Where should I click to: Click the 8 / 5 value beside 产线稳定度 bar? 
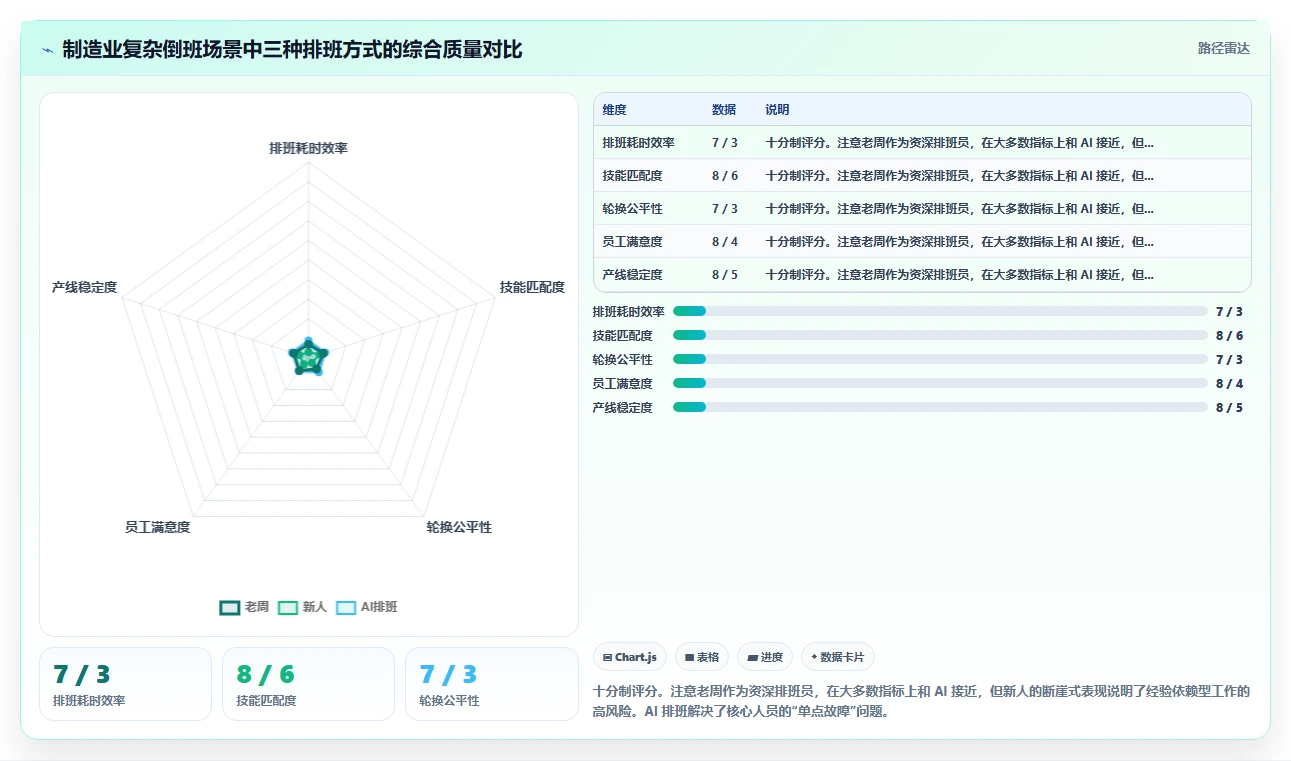[x=1229, y=407]
